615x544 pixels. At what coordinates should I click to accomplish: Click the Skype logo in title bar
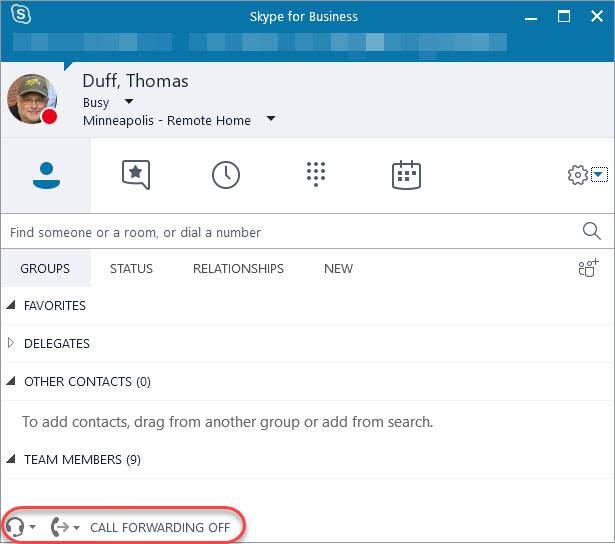click(21, 15)
